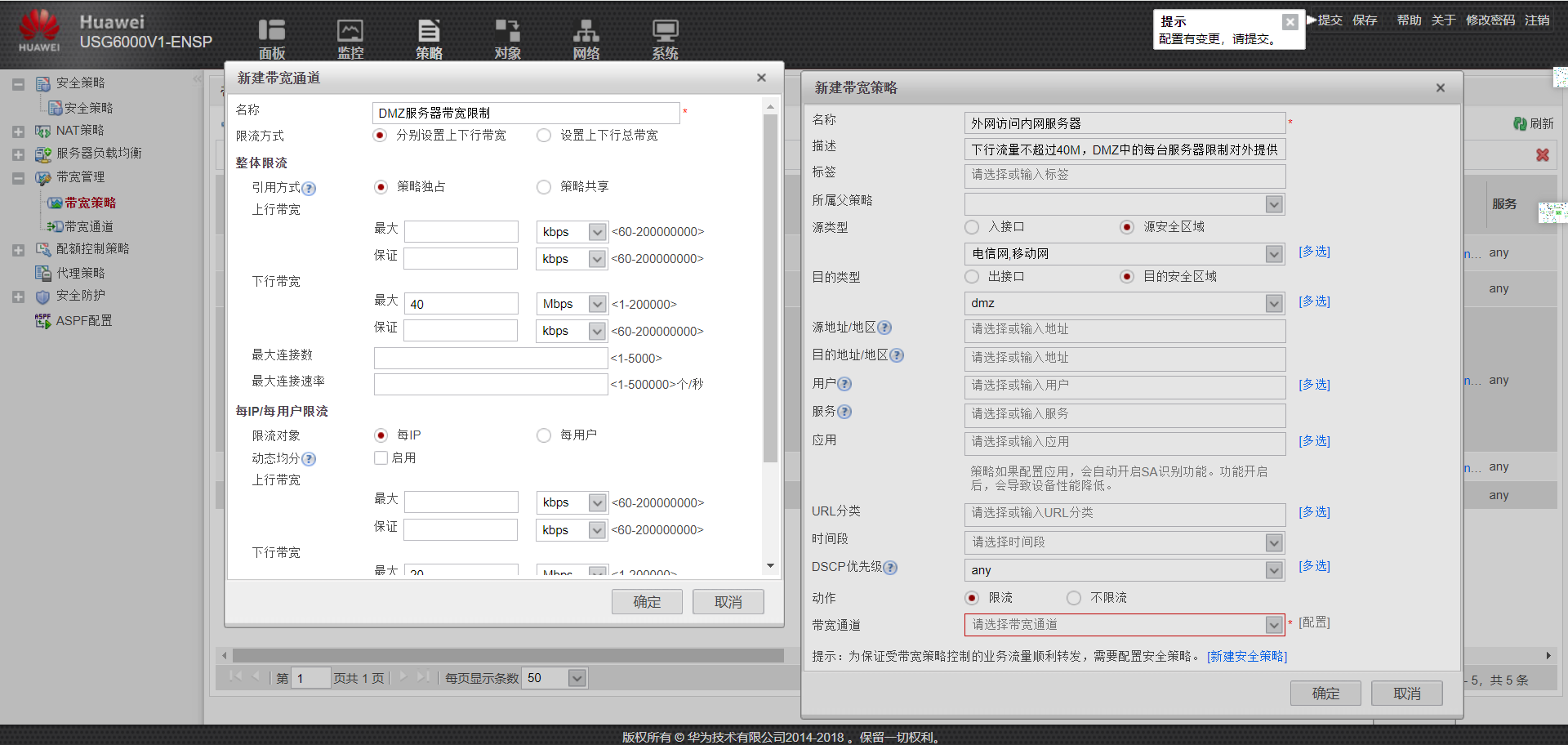The image size is (1568, 745).
Task: Click the 名称 field DMZ服务器带宽限制
Action: 526,113
